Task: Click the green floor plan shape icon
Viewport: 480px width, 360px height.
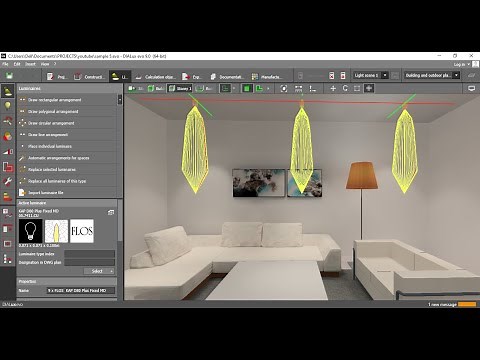Action: [259, 88]
